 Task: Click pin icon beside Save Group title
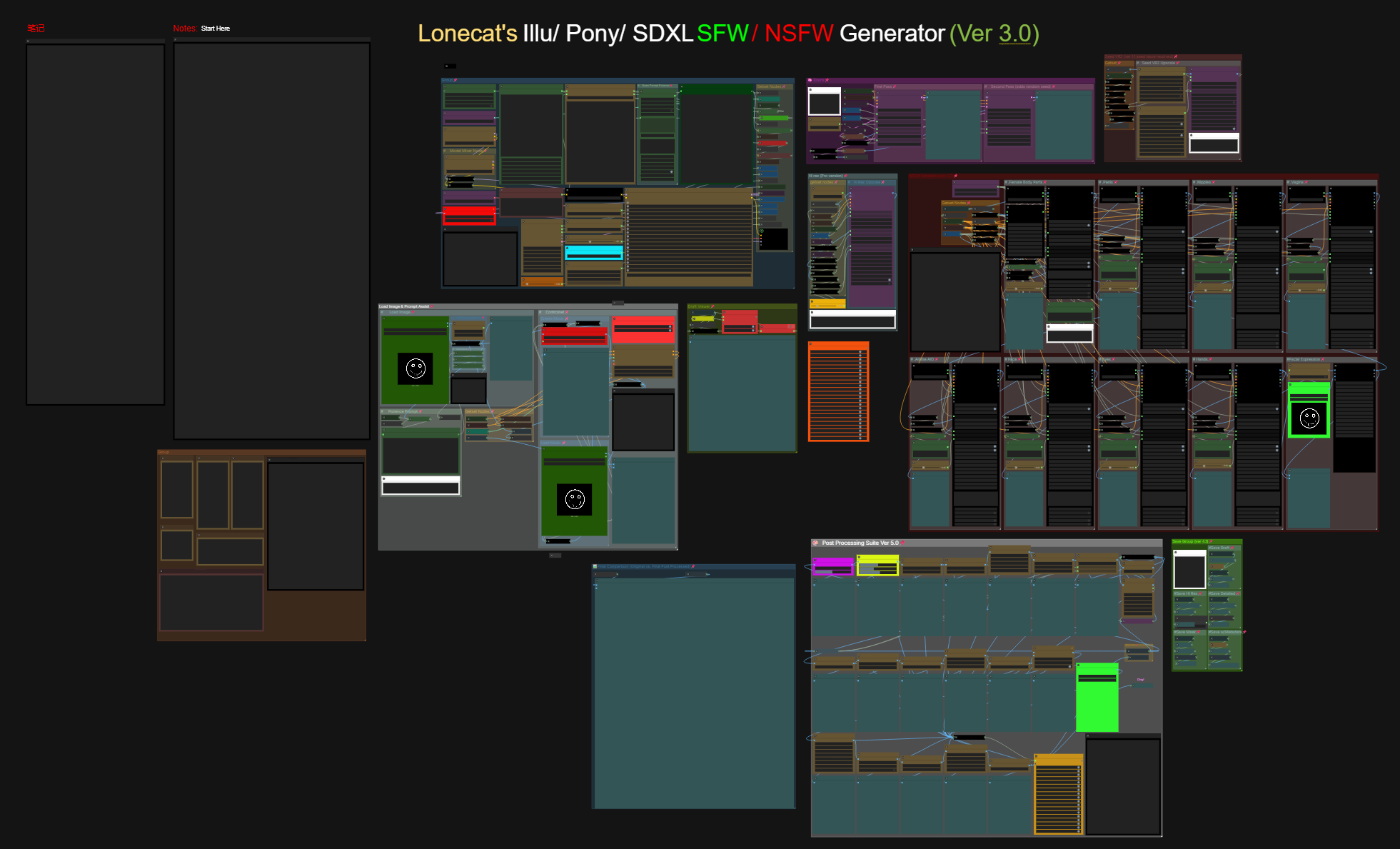click(1211, 541)
